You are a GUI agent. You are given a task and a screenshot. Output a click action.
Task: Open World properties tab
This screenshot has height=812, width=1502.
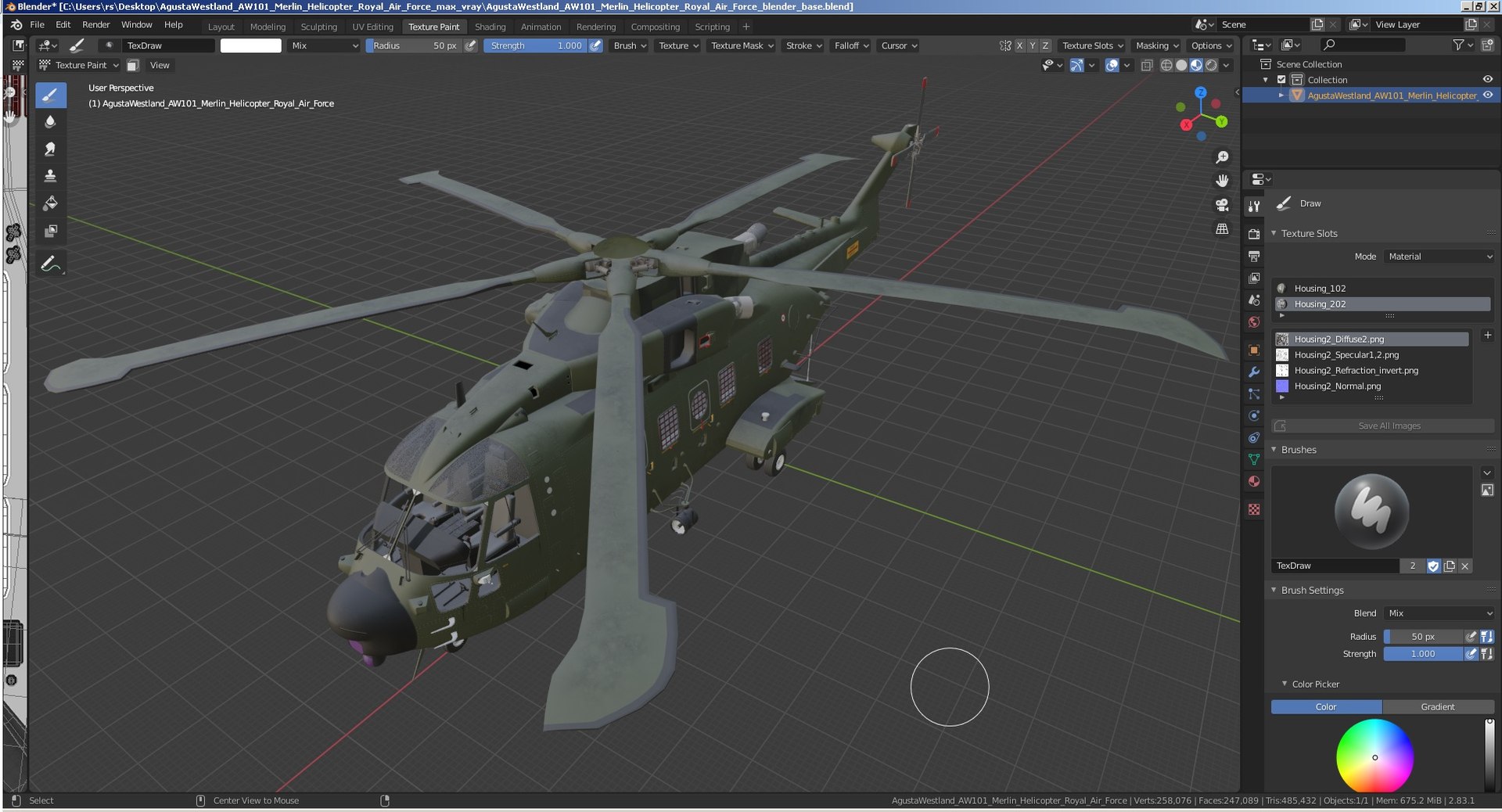click(1254, 322)
